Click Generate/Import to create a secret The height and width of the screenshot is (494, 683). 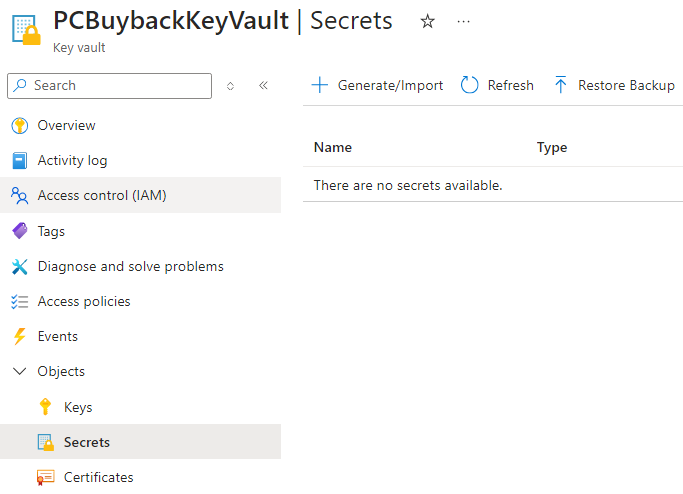pyautogui.click(x=377, y=85)
